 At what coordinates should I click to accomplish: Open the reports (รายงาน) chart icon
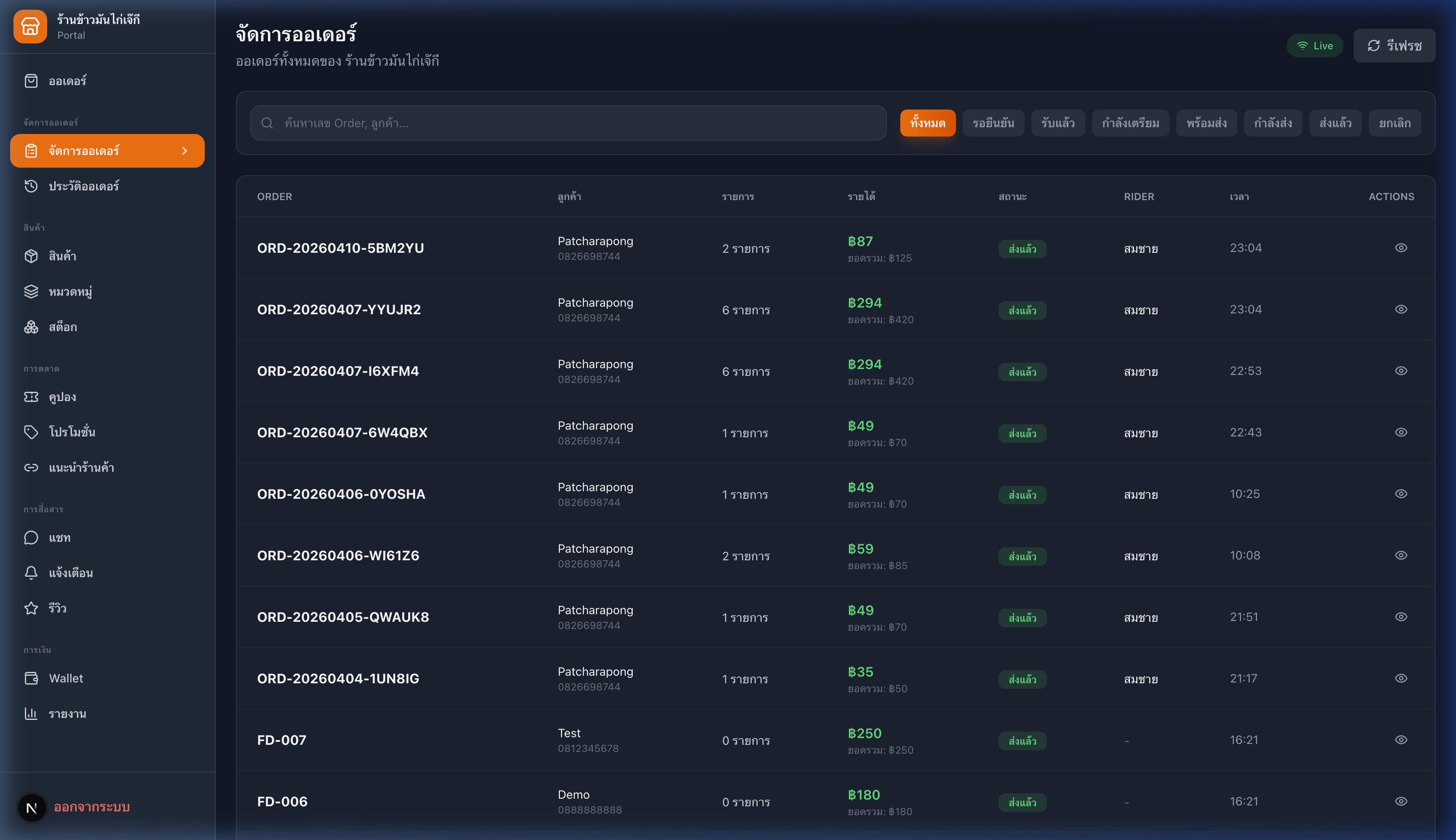coord(31,714)
